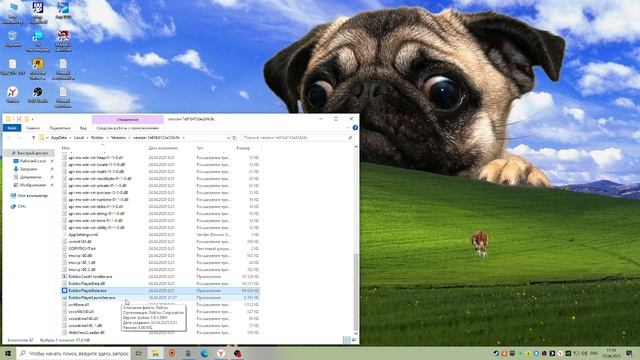Open the Средства работы с приложениями tab
Viewport: 640px width, 360px height.
pyautogui.click(x=127, y=128)
